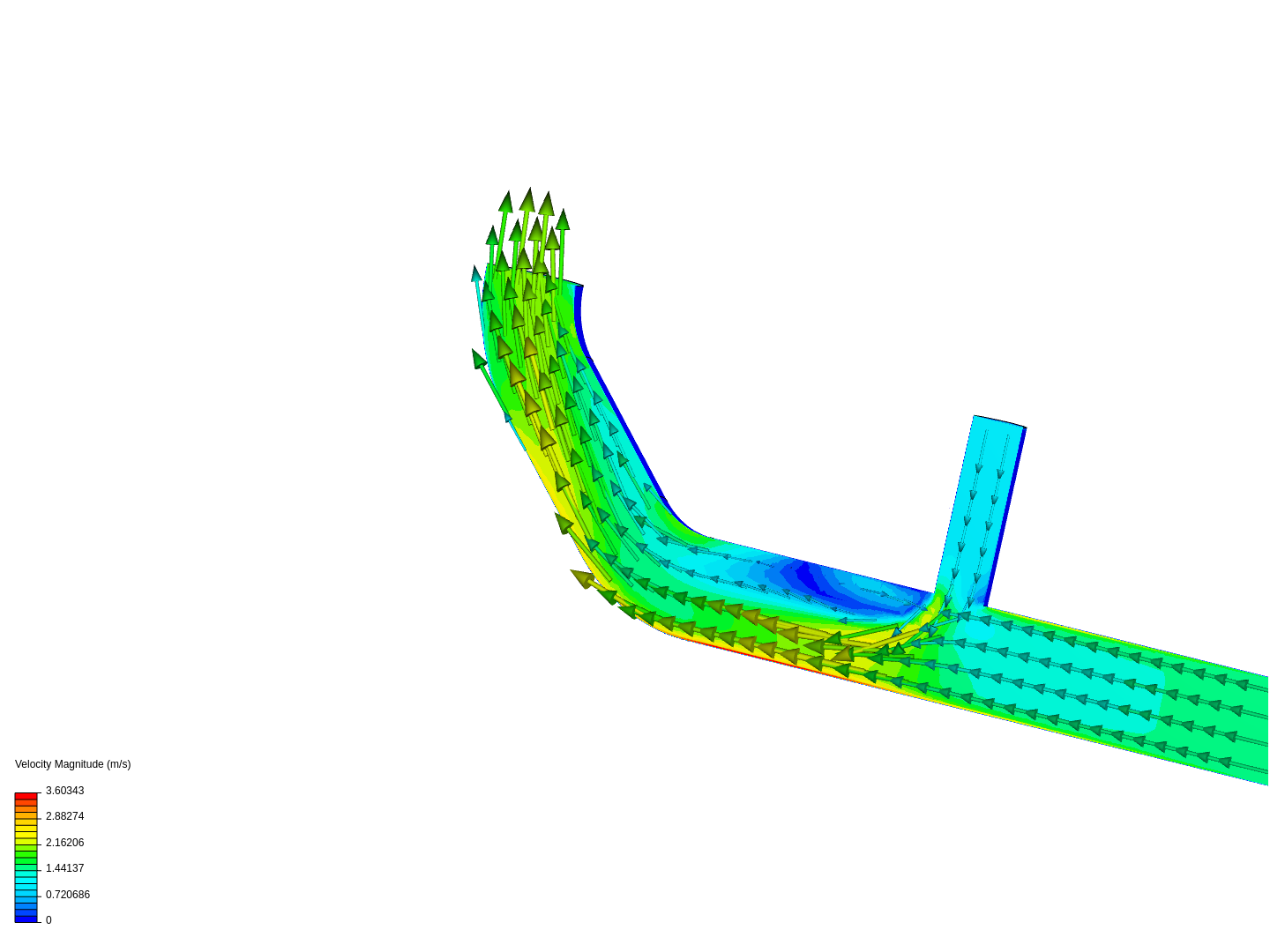The width and height of the screenshot is (1270, 952).
Task: Click the legend value 1.44137
Action: [64, 868]
